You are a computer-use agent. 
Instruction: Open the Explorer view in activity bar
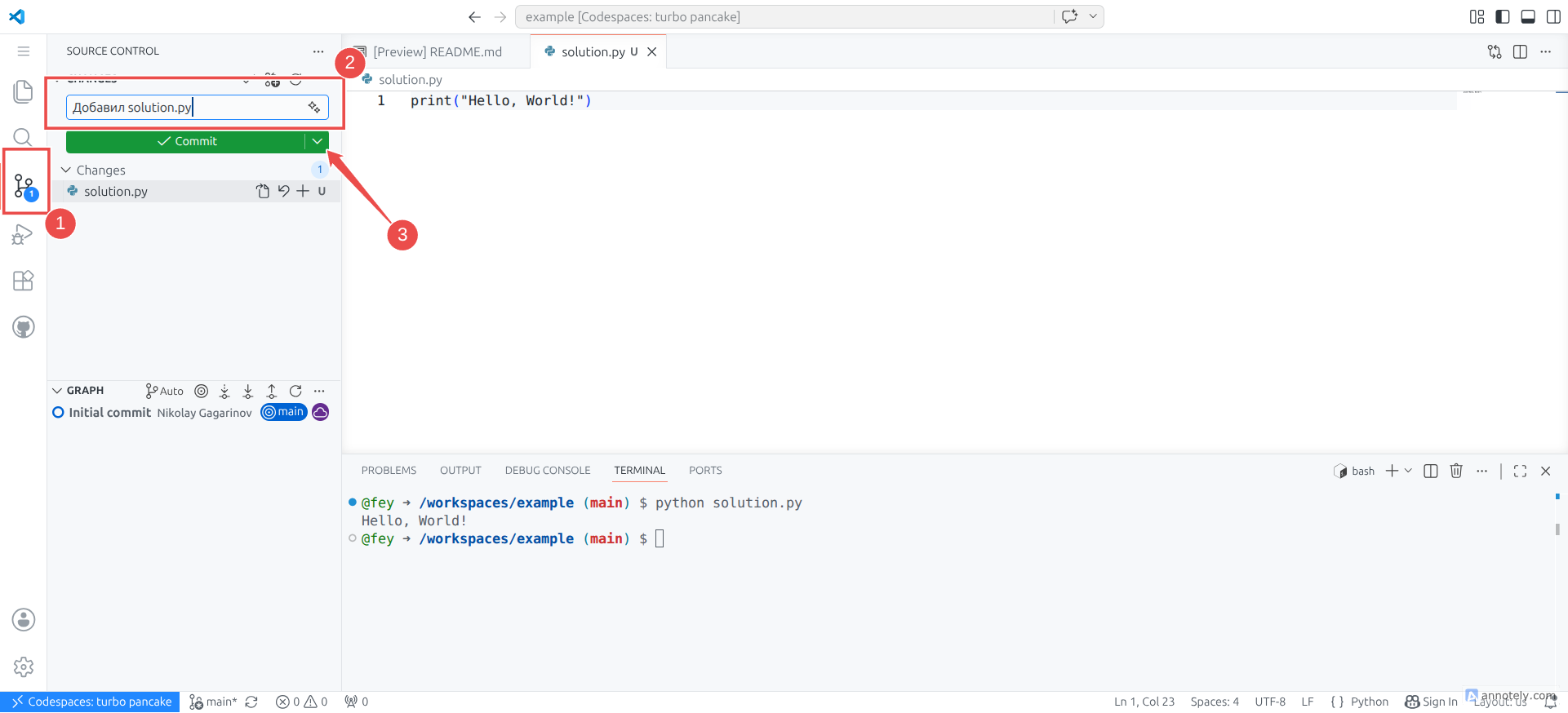[23, 91]
